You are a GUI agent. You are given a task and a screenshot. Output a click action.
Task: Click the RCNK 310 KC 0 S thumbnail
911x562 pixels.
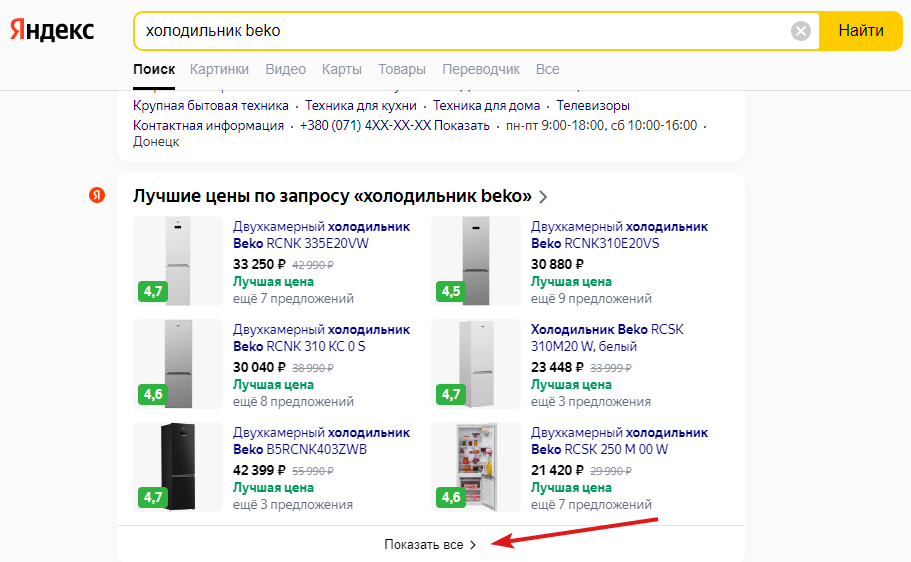pyautogui.click(x=178, y=364)
